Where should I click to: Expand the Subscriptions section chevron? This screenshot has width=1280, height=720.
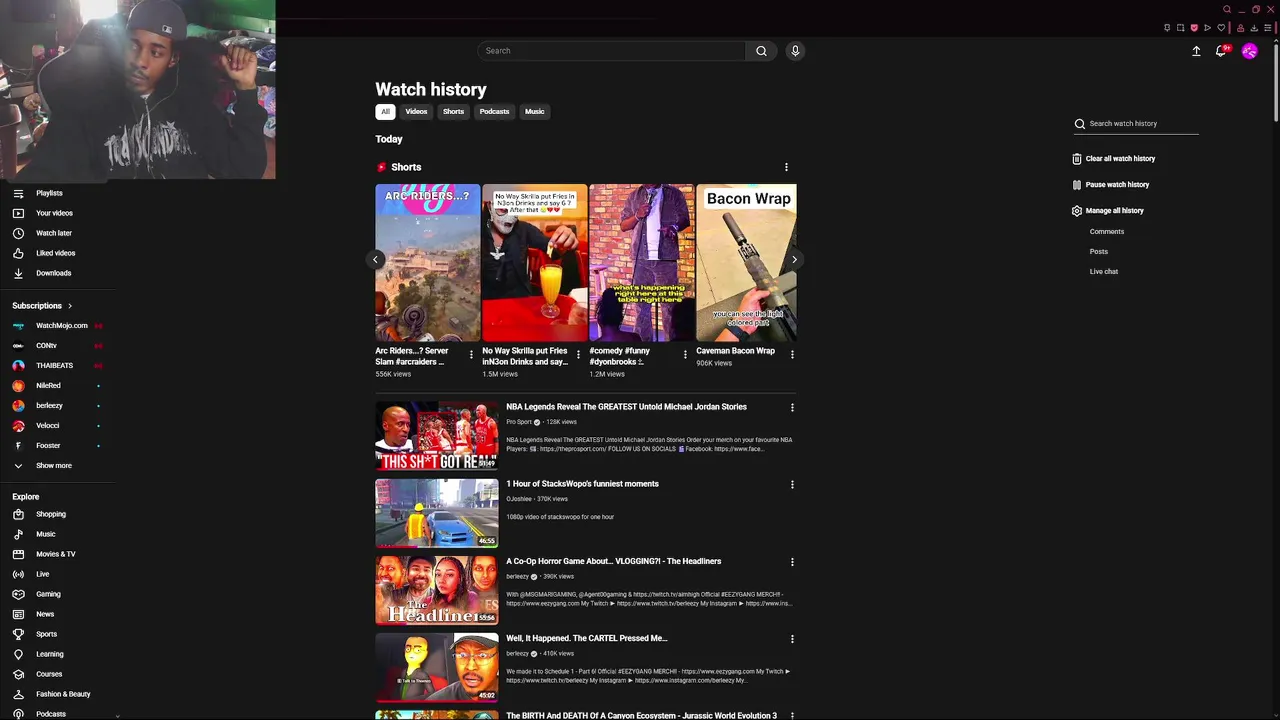[x=70, y=306]
